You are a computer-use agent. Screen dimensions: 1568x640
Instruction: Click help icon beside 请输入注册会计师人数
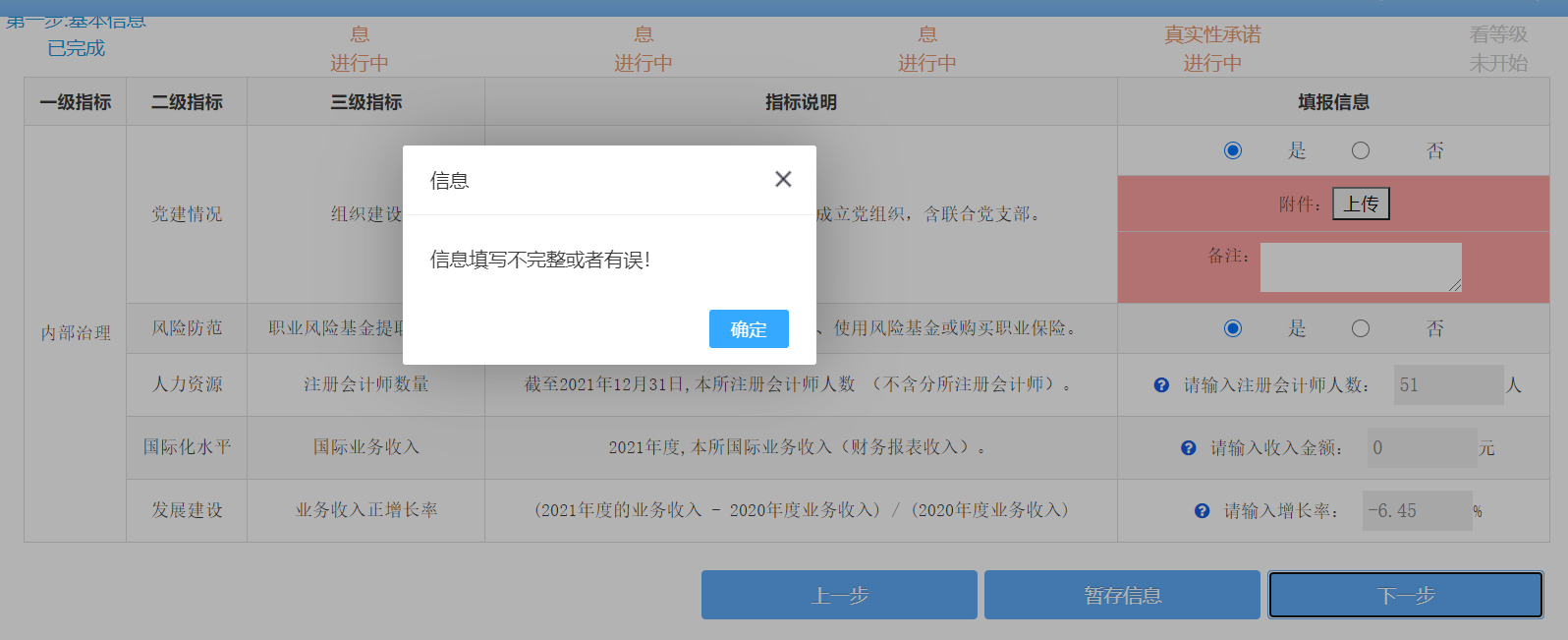[1161, 385]
